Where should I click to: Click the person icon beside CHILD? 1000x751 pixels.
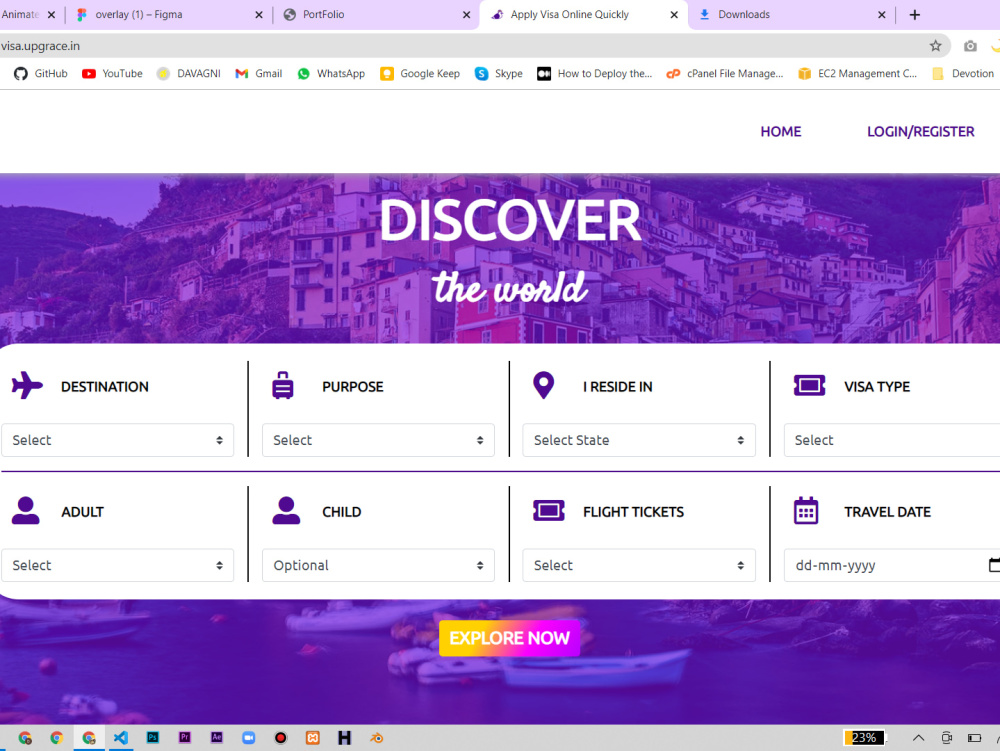[286, 511]
